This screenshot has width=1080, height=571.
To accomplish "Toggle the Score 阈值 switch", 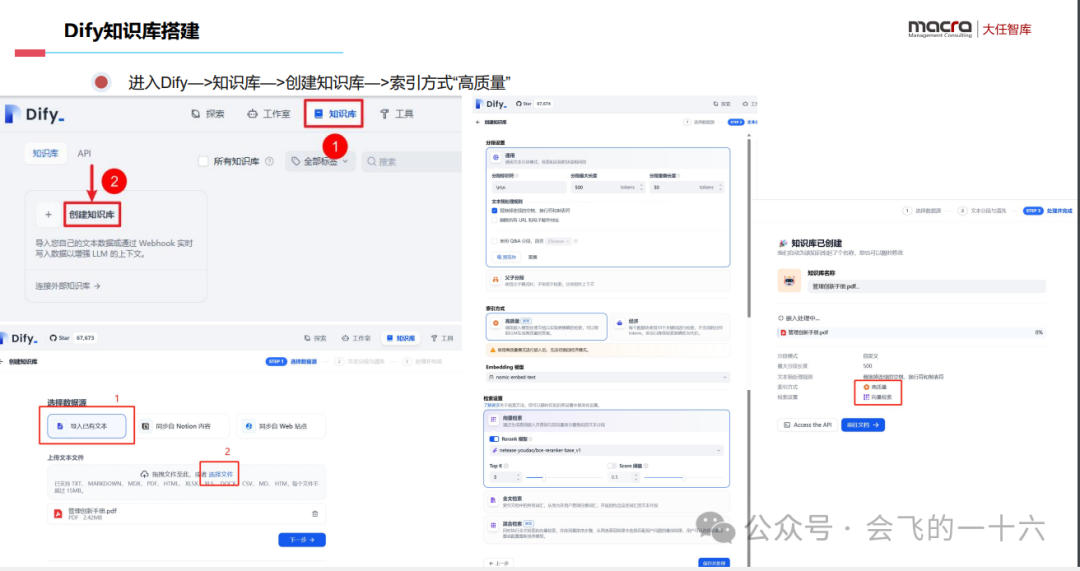I will pos(612,466).
